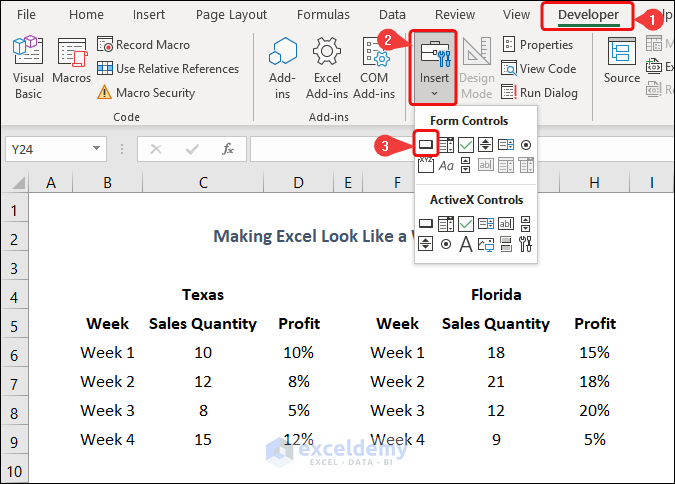Open the Data tab
The width and height of the screenshot is (675, 484).
[392, 15]
